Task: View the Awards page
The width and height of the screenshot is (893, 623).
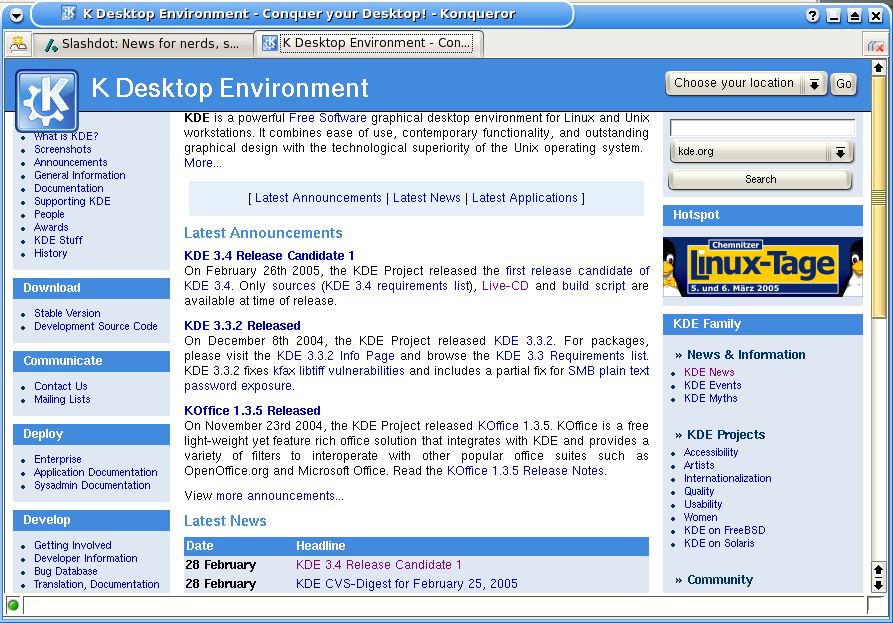Action: click(51, 227)
